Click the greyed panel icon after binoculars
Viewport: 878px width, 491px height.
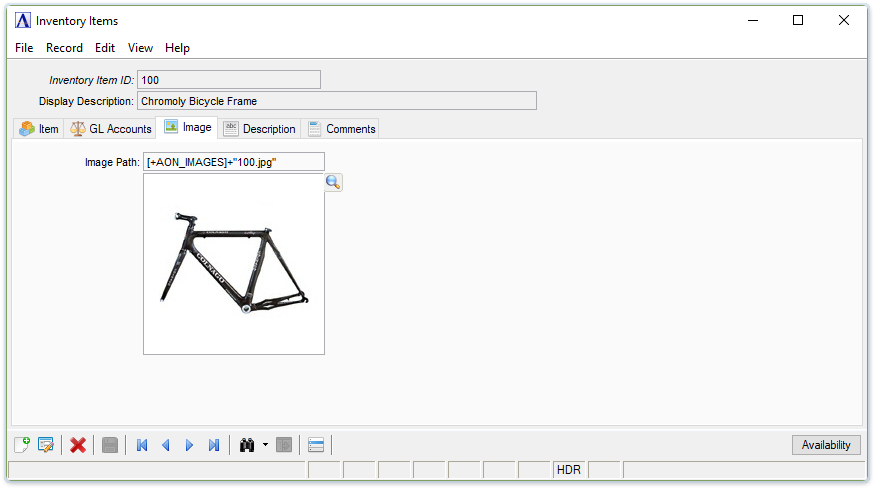click(x=284, y=445)
